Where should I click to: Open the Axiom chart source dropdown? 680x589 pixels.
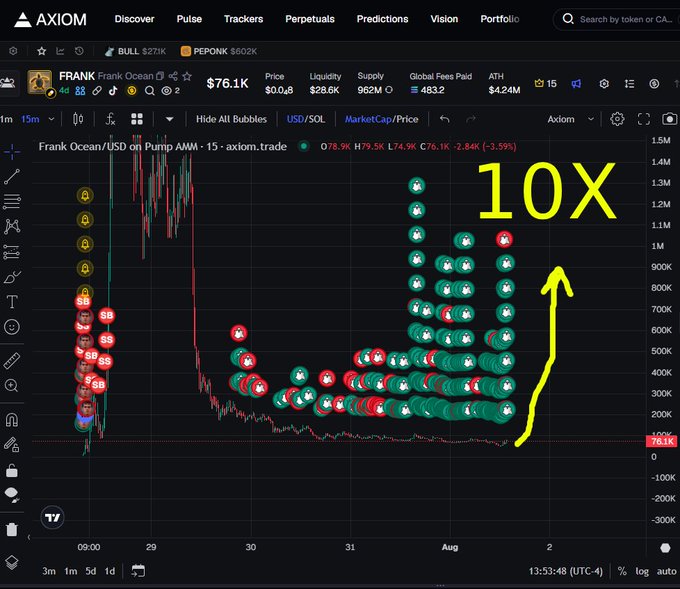570,119
